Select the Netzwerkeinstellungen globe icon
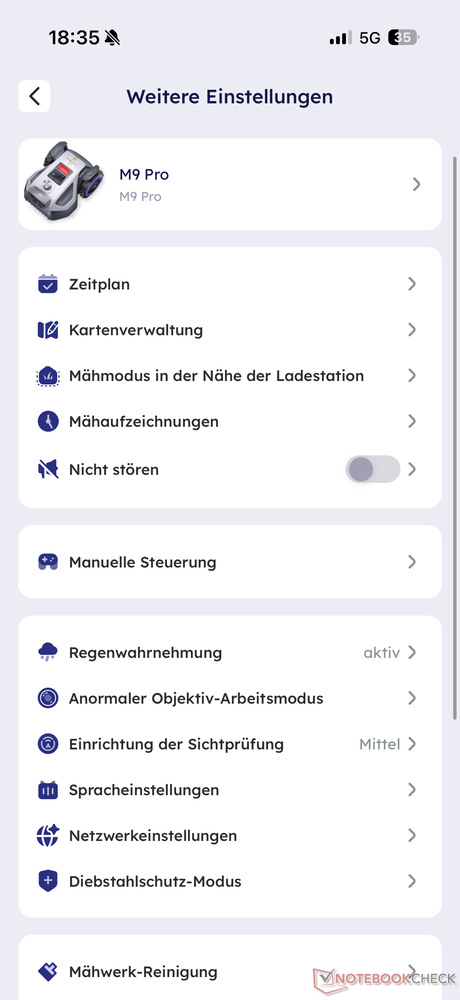 (x=48, y=835)
